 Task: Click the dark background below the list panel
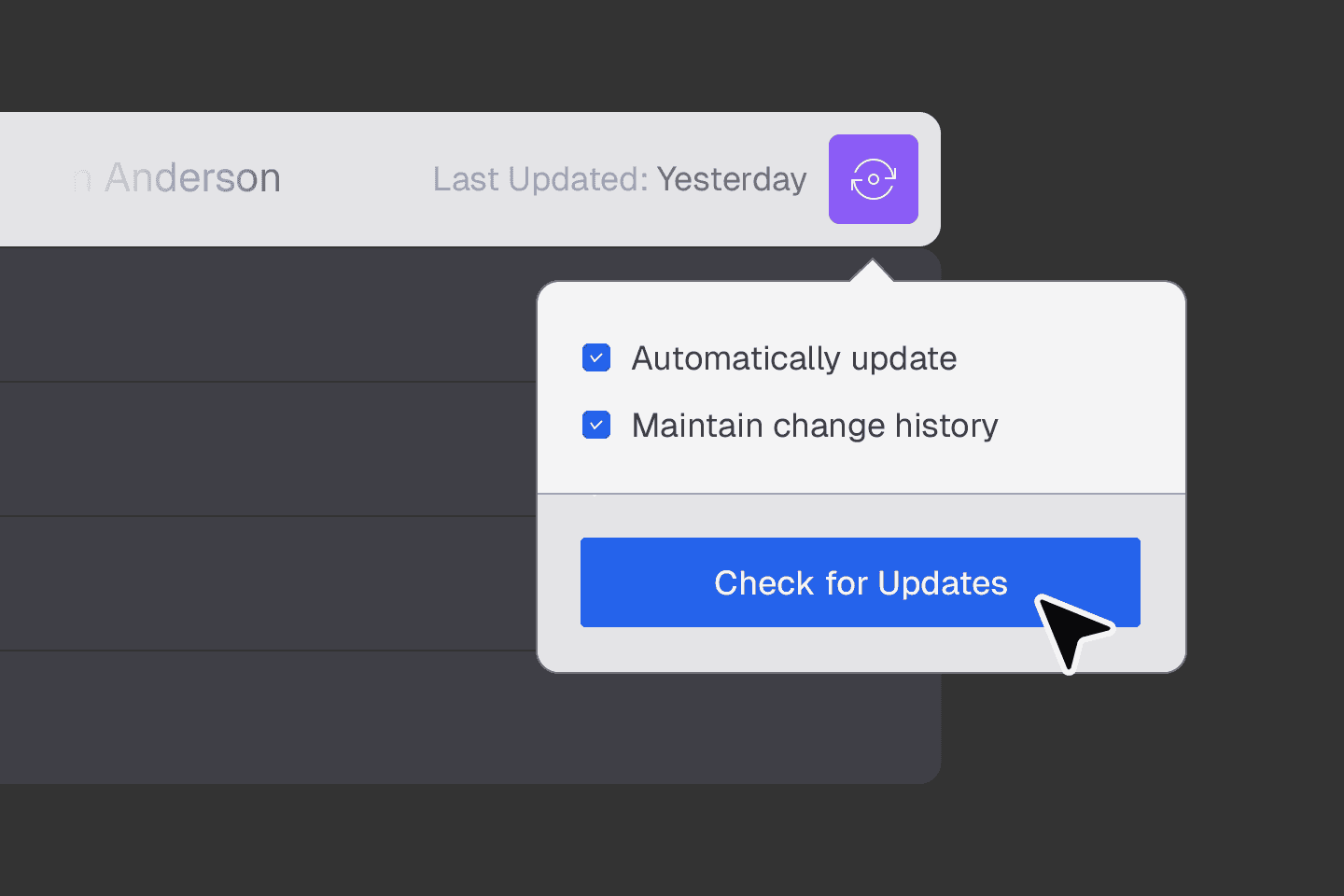467,840
